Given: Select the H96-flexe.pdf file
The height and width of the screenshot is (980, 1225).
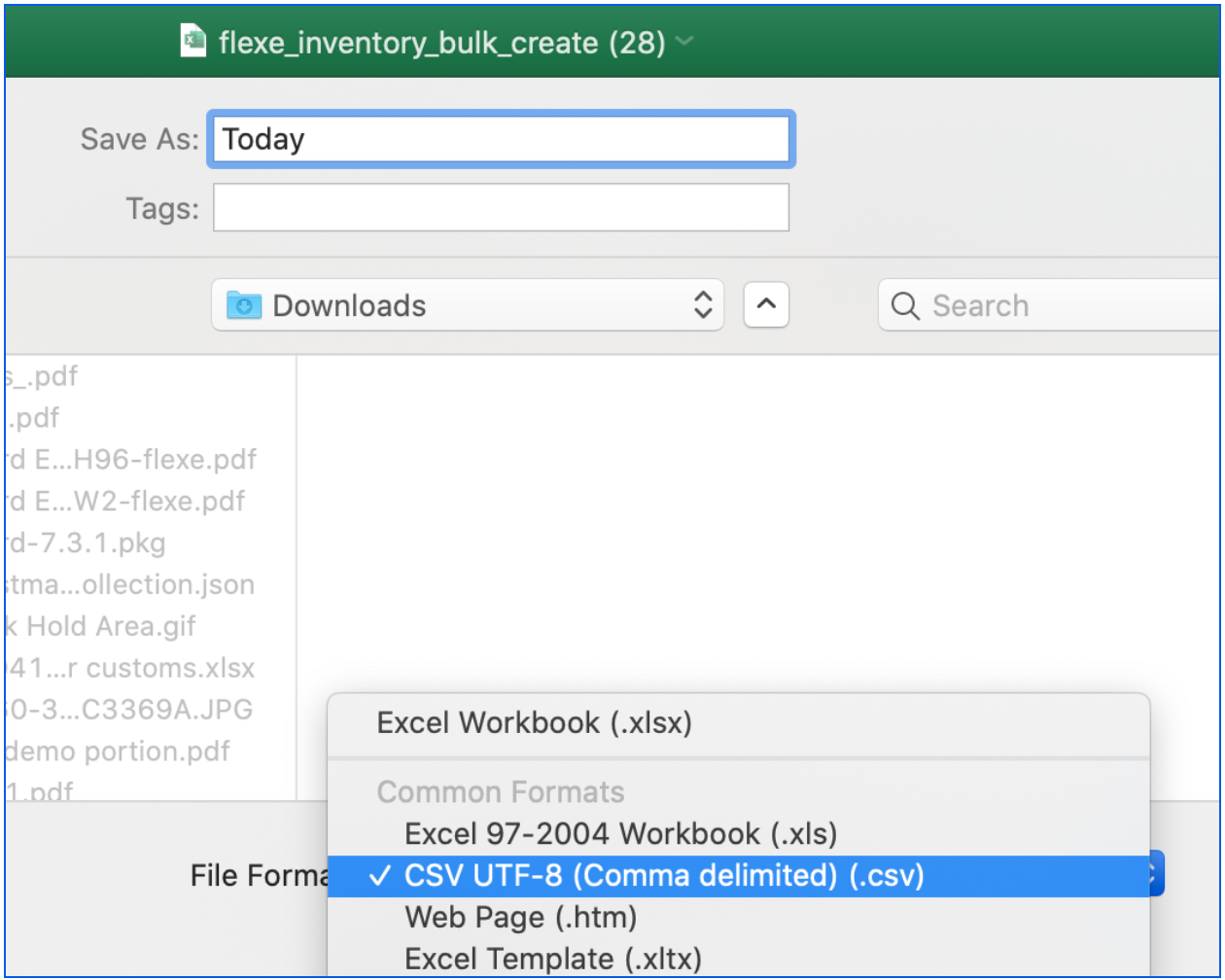Looking at the screenshot, I should (130, 459).
